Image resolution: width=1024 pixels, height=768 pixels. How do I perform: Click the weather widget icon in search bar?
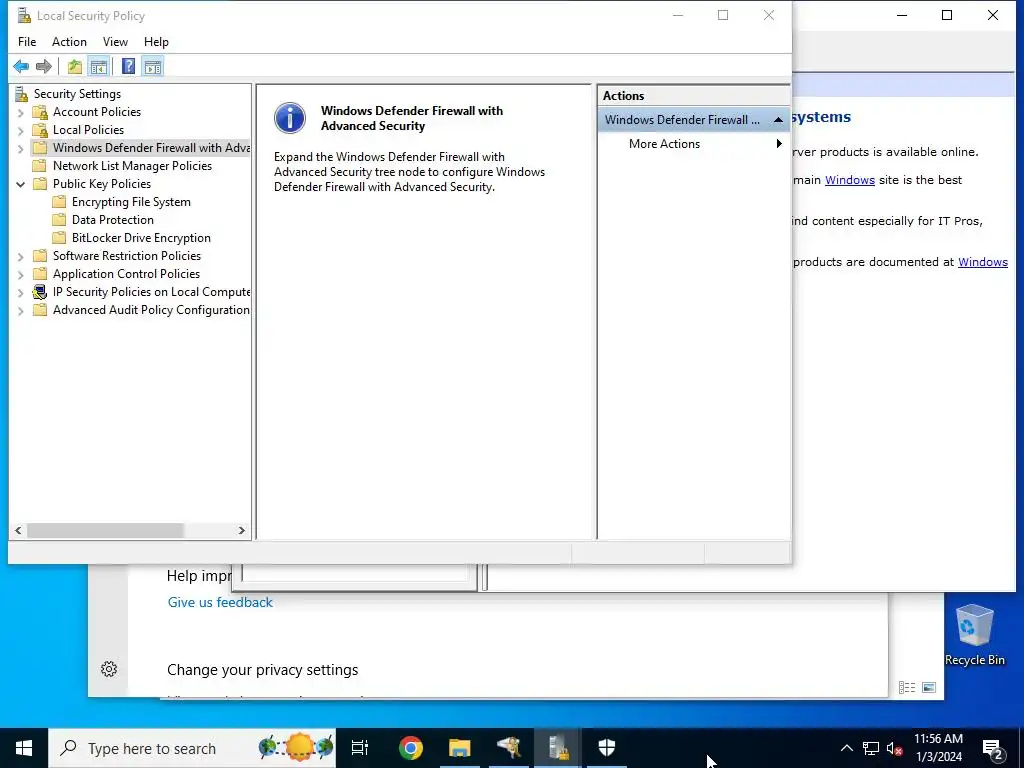296,747
